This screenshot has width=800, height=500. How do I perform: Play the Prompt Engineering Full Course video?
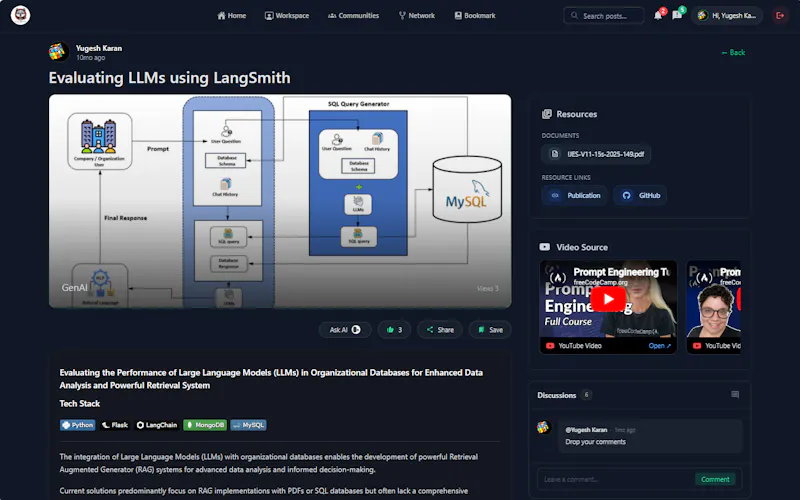pos(608,299)
